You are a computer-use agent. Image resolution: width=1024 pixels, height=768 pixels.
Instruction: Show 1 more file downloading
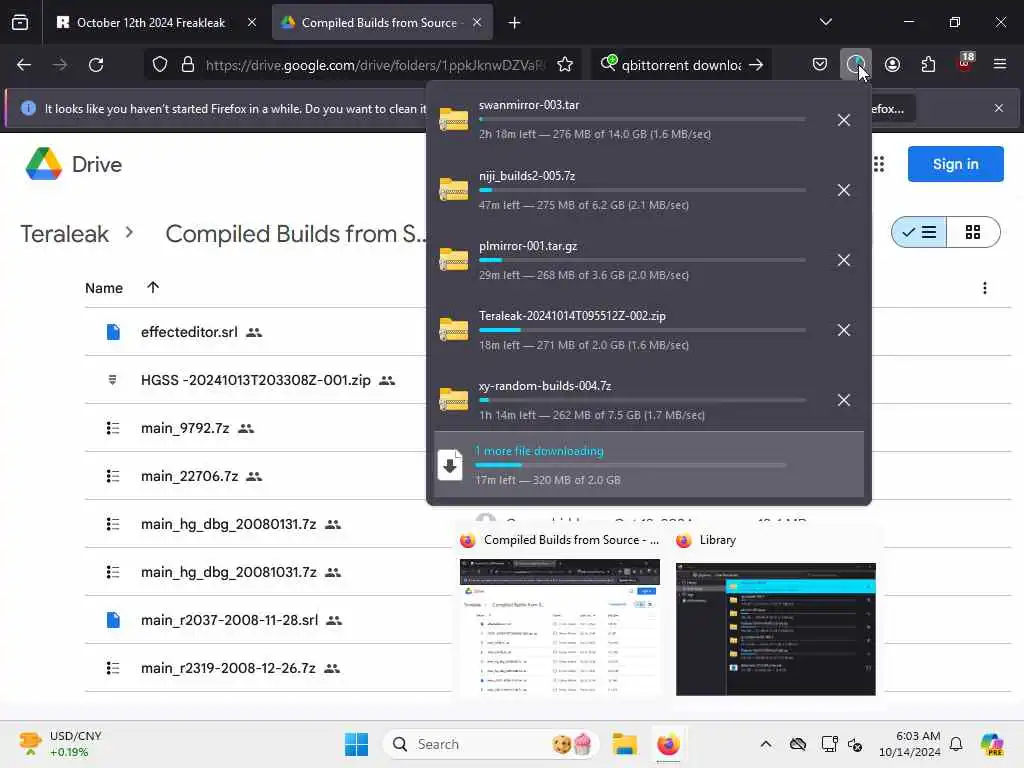[x=648, y=465]
